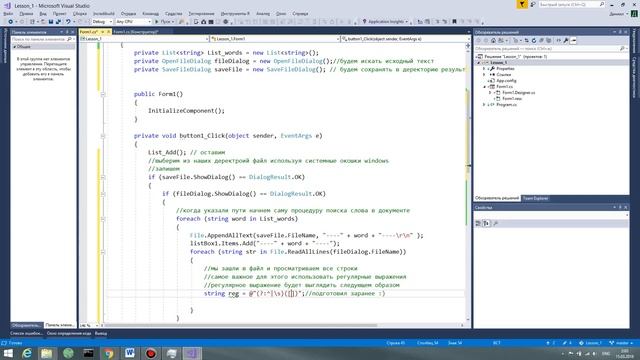Expand the Program.cs node

[x=484, y=104]
